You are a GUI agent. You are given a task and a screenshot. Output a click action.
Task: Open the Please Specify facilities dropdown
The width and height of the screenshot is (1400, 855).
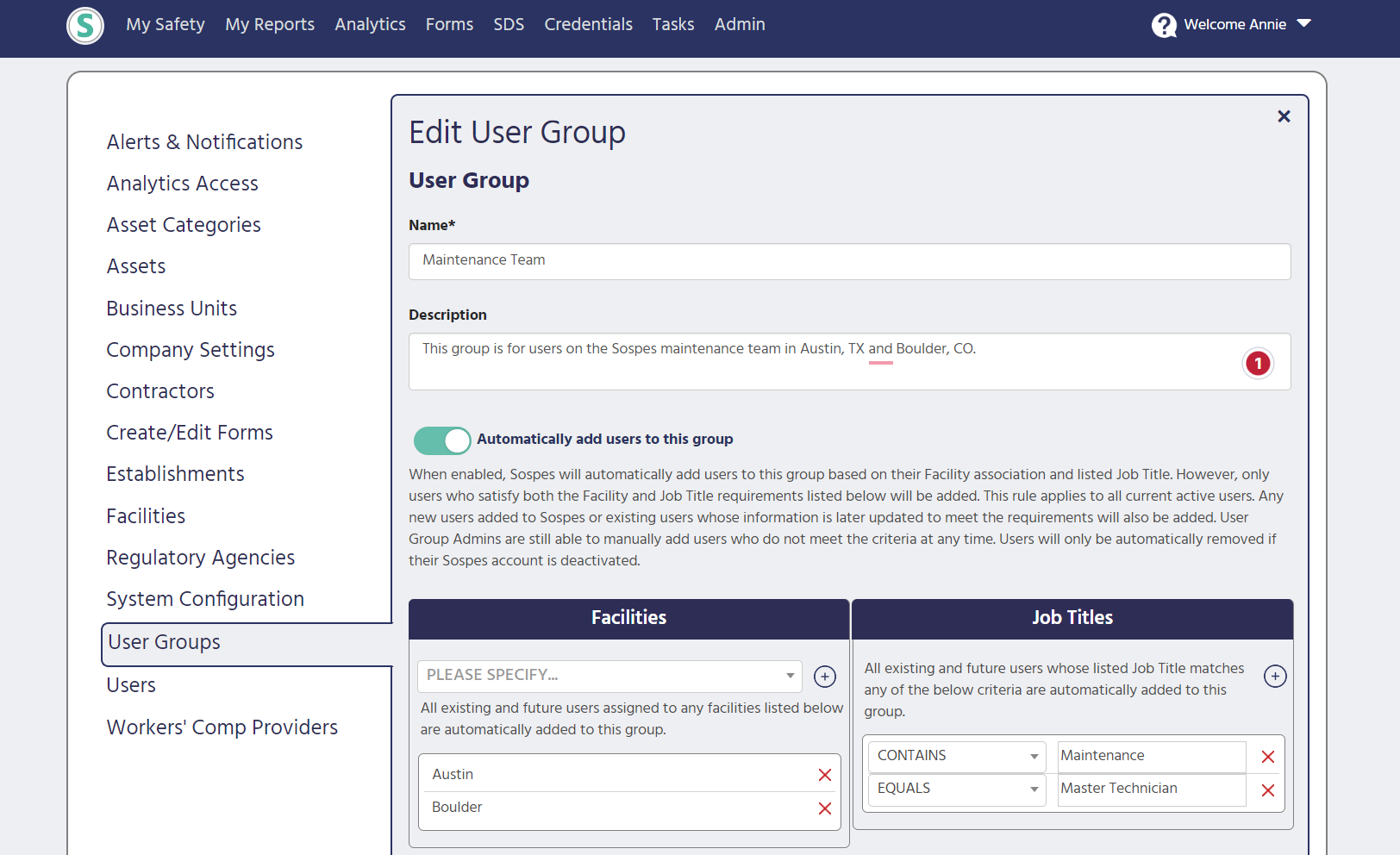(609, 676)
